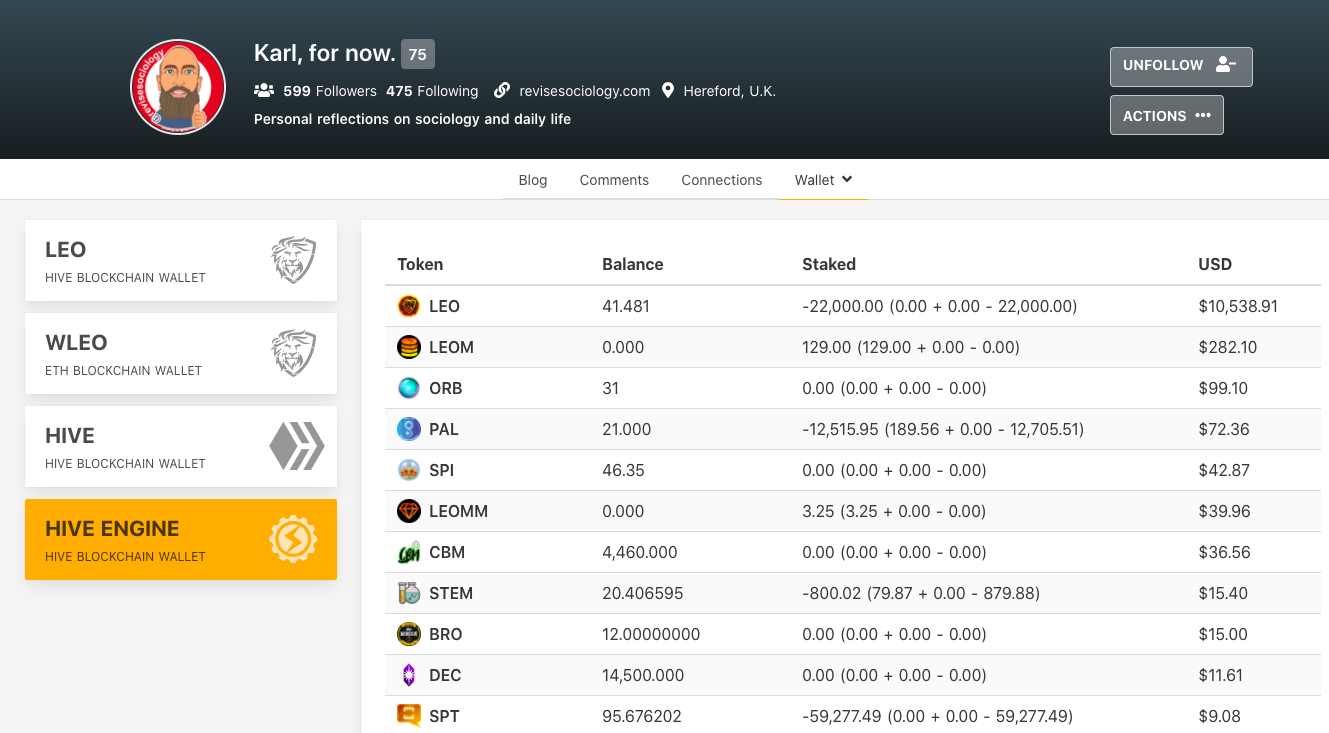Click the PAL token icon
The width and height of the screenshot is (1329, 733).
[408, 429]
